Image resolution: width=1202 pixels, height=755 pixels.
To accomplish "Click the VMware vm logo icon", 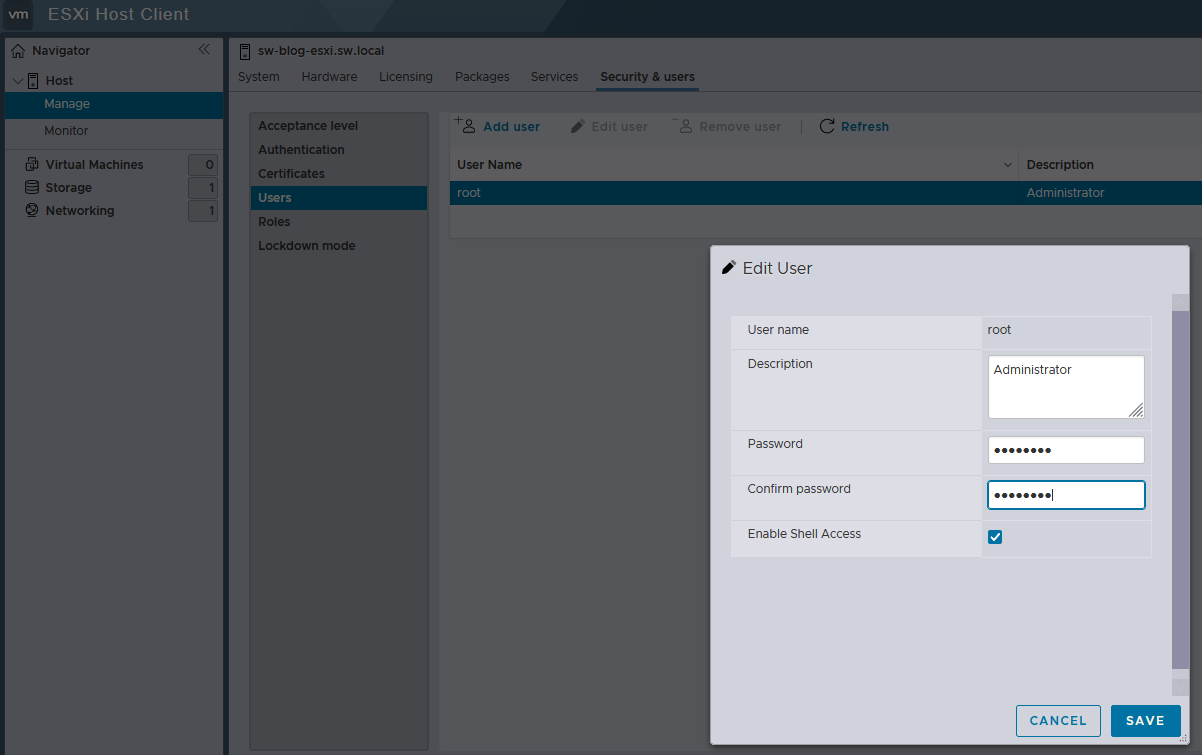I will coord(18,15).
